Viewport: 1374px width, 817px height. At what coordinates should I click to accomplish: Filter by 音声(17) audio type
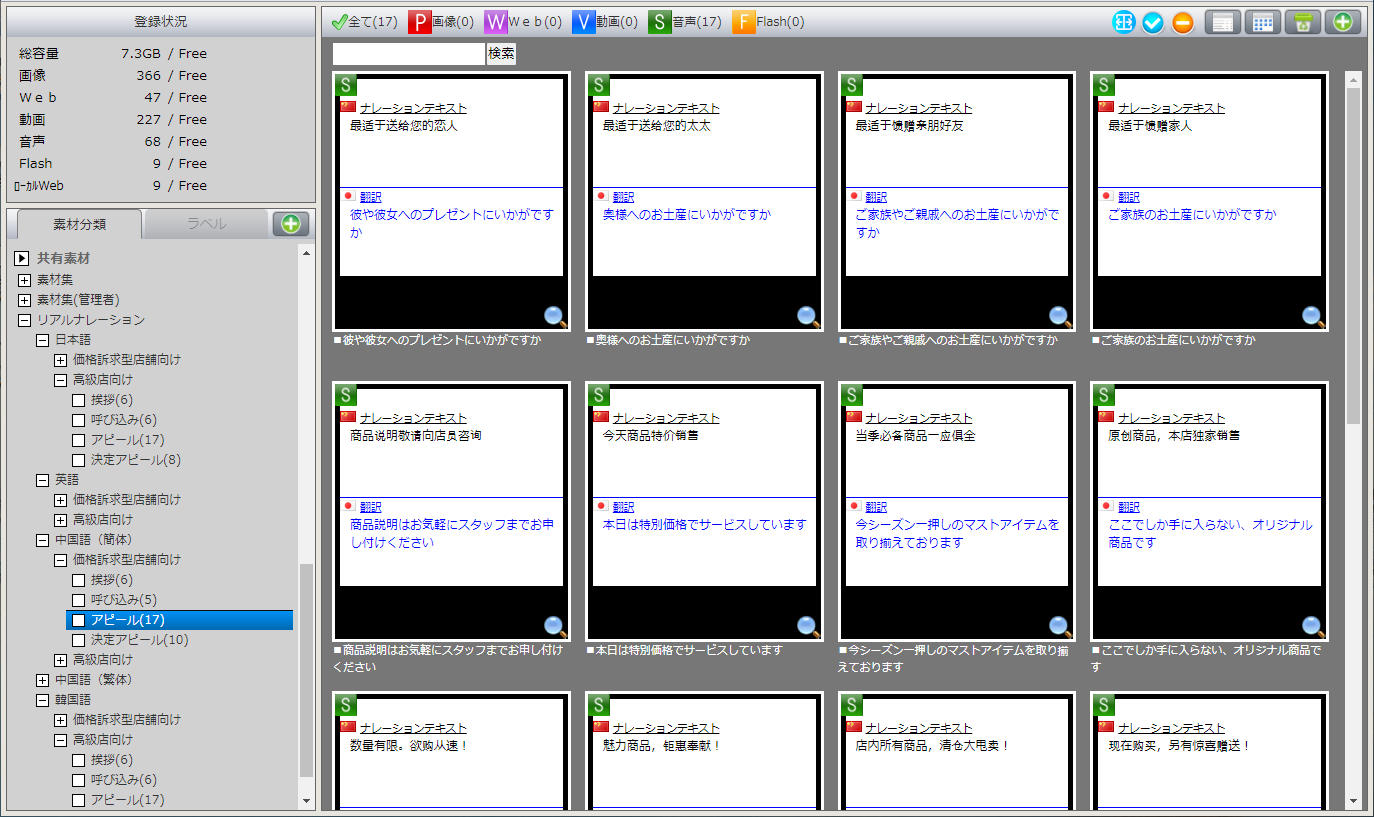(685, 22)
